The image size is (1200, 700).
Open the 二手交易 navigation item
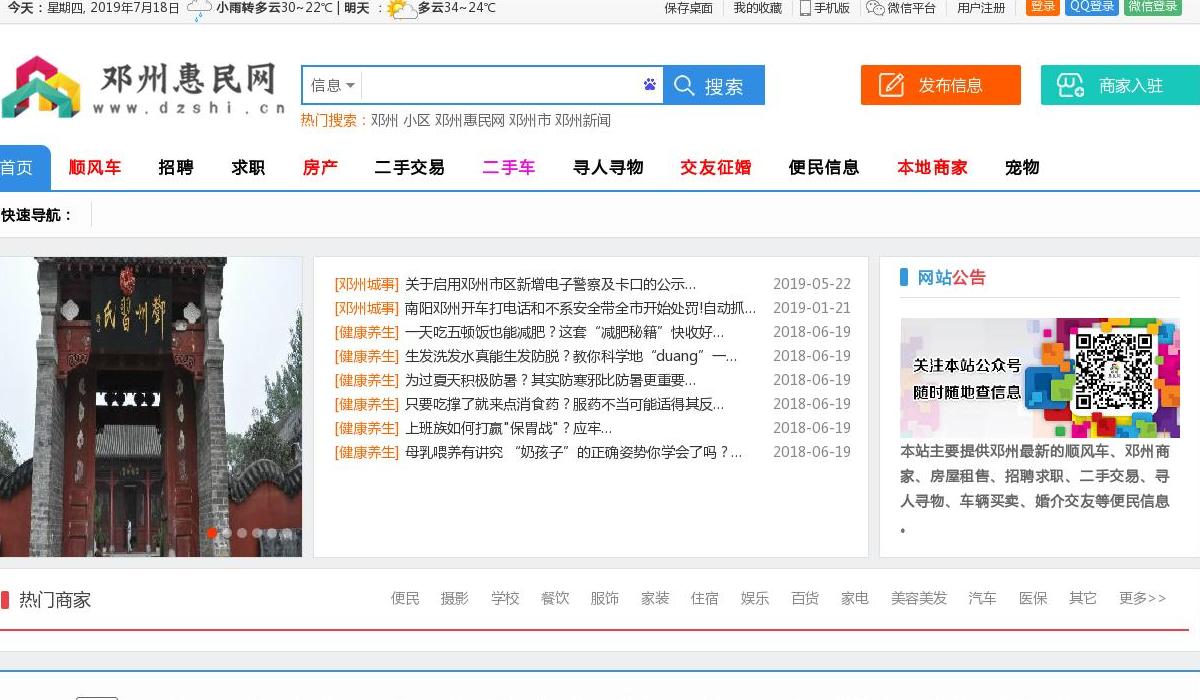410,167
